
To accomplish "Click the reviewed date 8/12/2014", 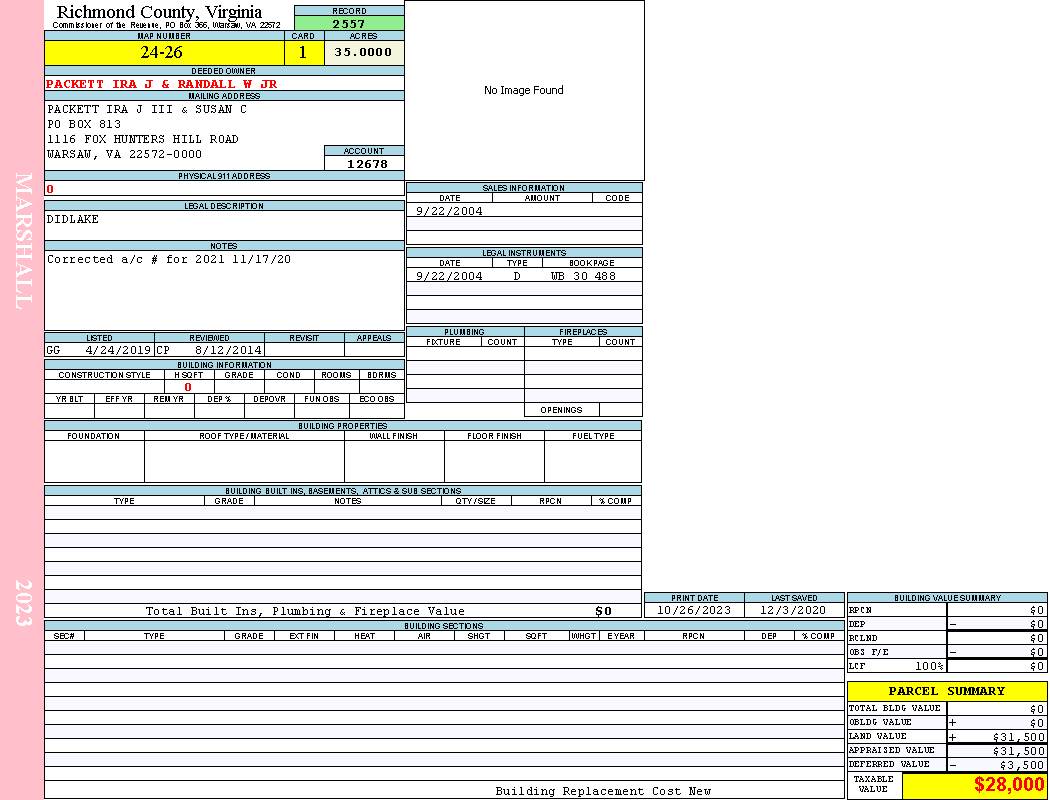I will point(228,351).
